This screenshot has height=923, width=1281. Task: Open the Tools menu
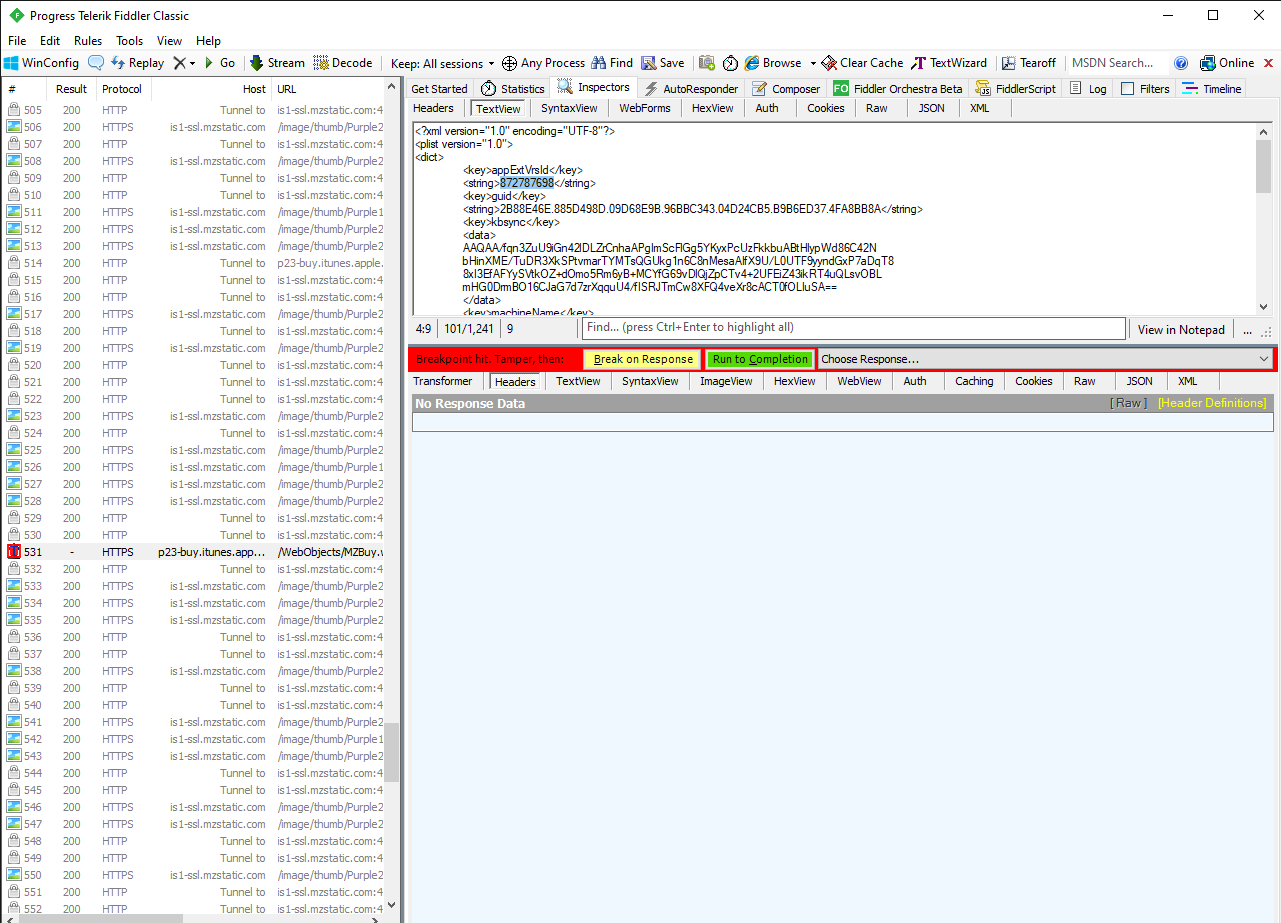(x=129, y=41)
